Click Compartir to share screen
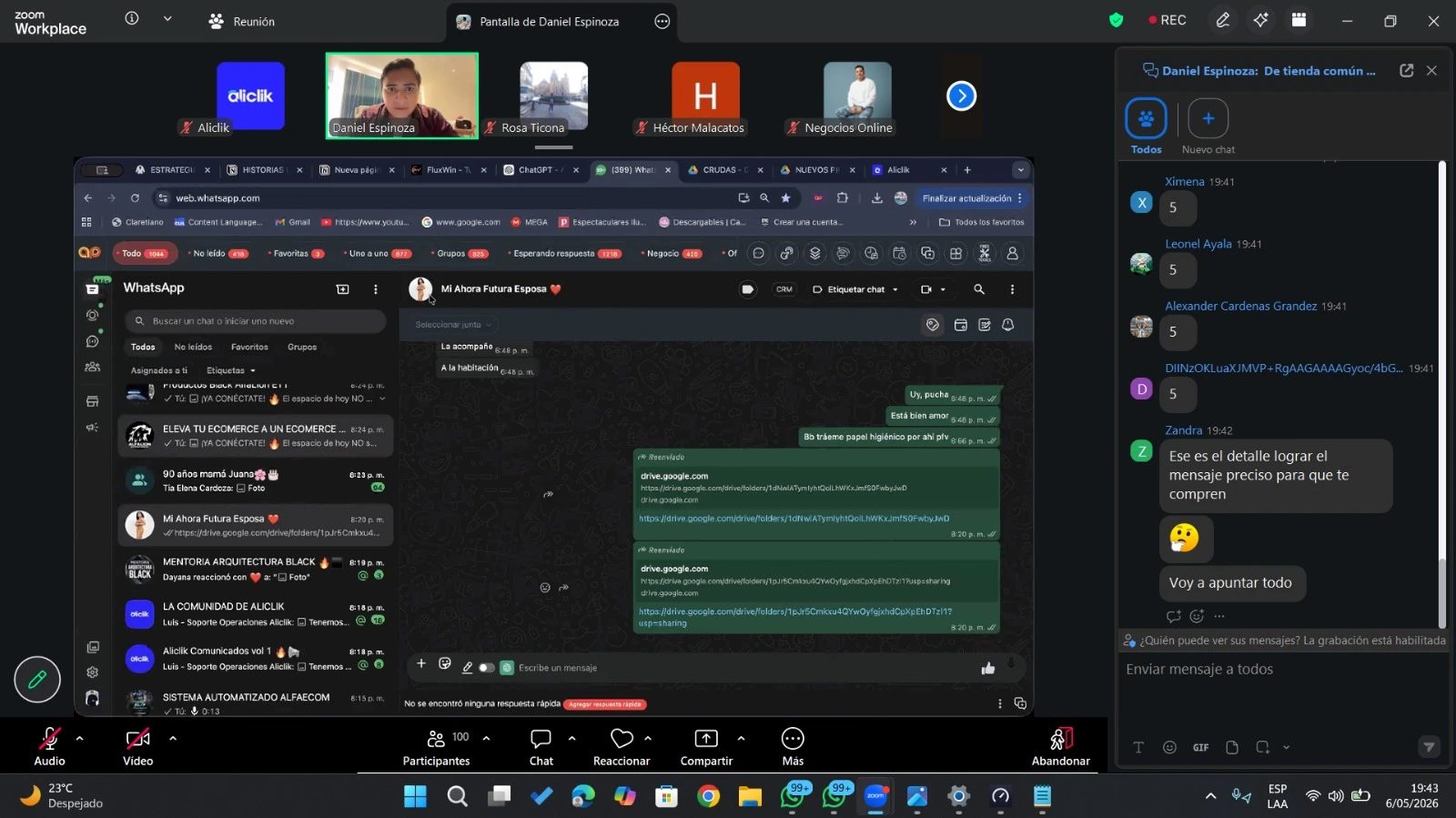Viewport: 1456px width, 818px height. (x=706, y=746)
